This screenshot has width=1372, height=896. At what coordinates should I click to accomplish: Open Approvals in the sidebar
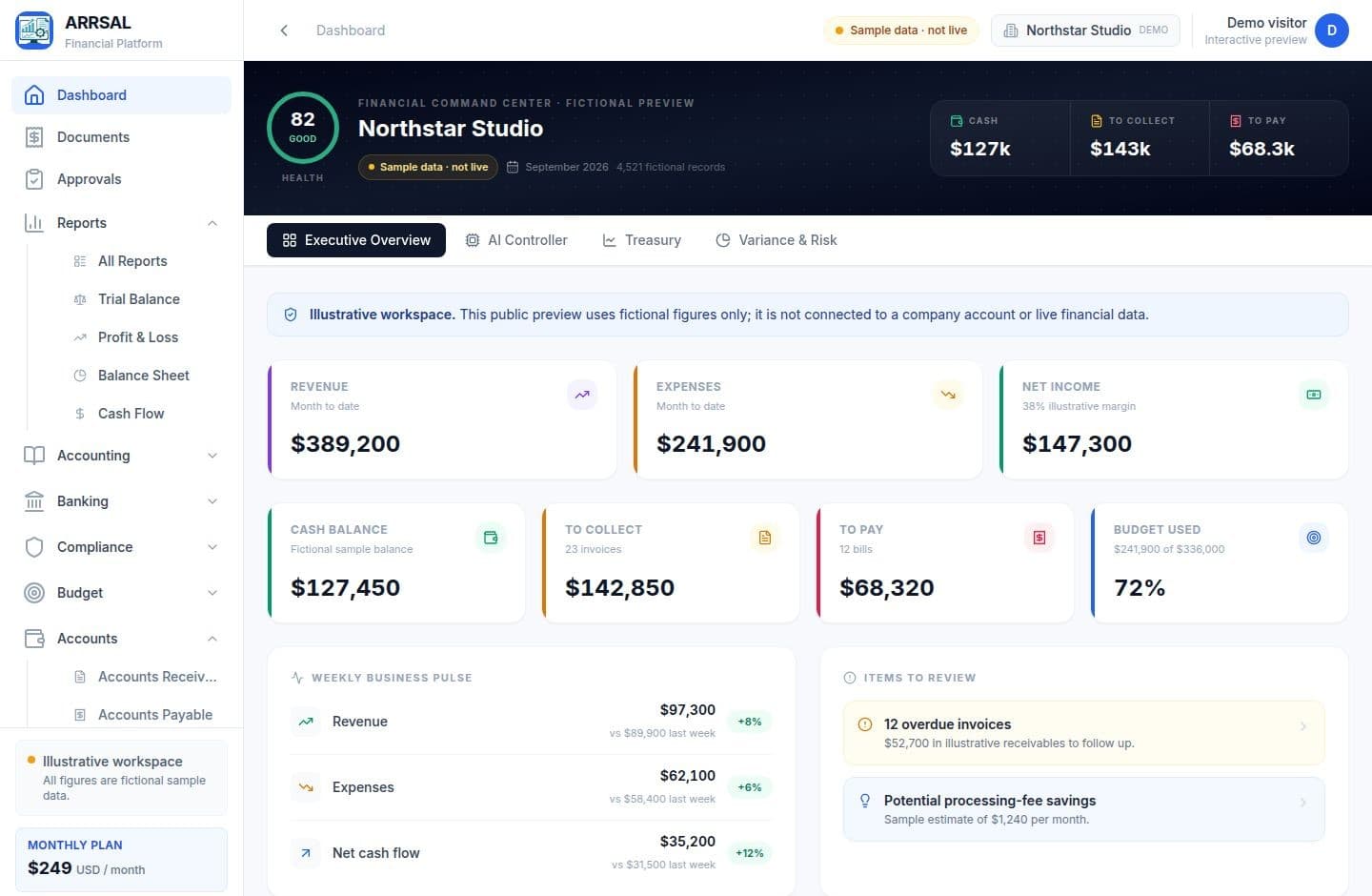(x=121, y=179)
